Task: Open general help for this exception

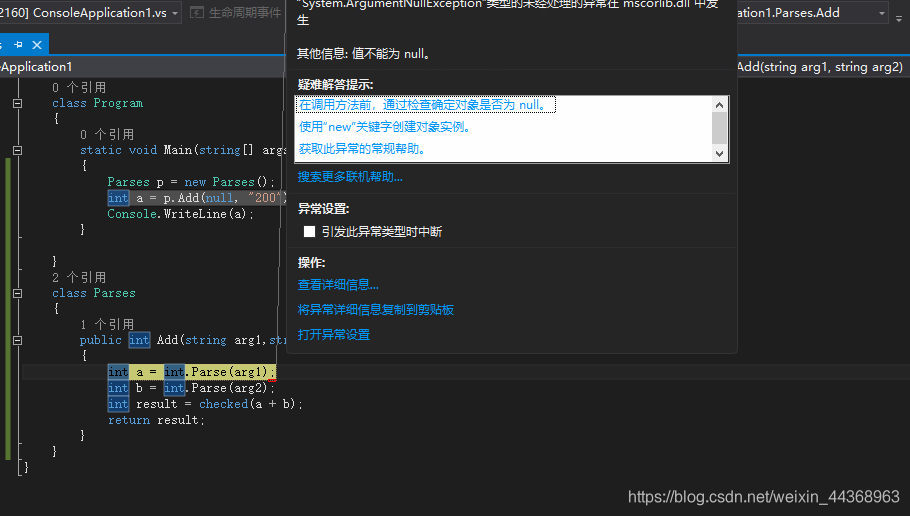Action: coord(363,149)
